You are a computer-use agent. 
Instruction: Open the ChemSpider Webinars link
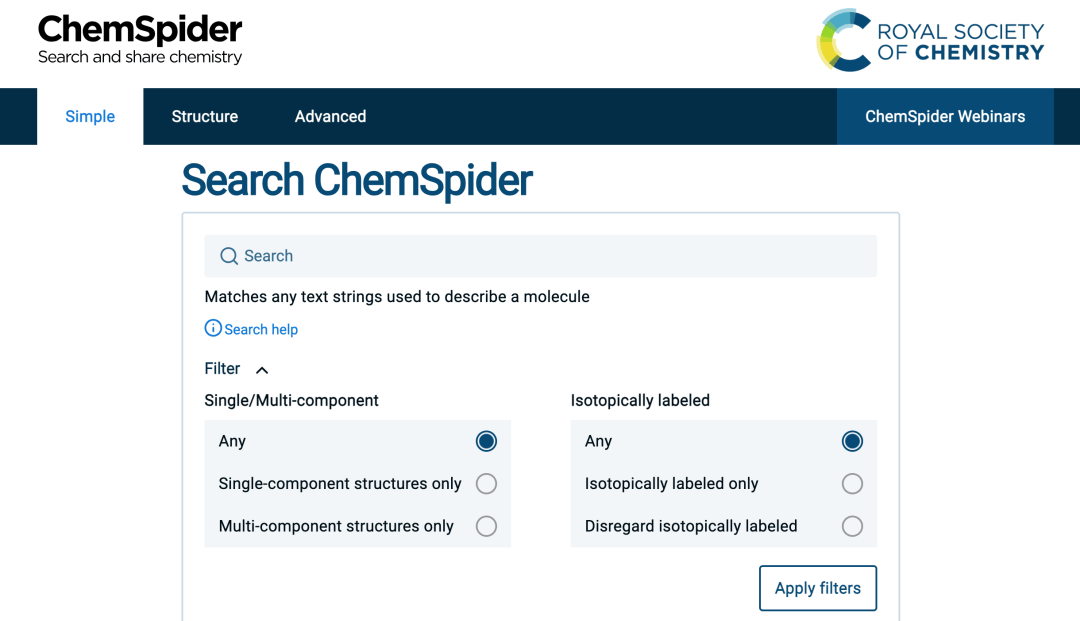[x=945, y=117]
